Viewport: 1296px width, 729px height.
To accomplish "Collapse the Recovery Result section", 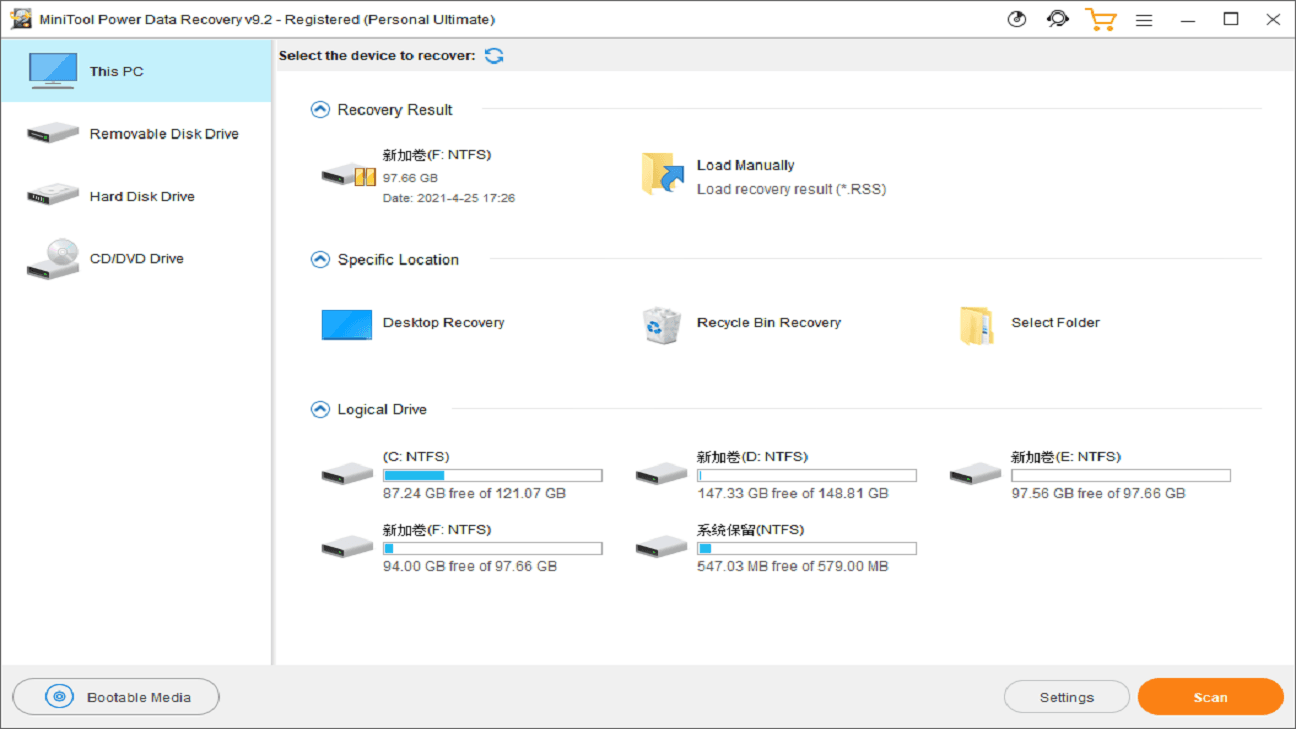I will pos(320,109).
